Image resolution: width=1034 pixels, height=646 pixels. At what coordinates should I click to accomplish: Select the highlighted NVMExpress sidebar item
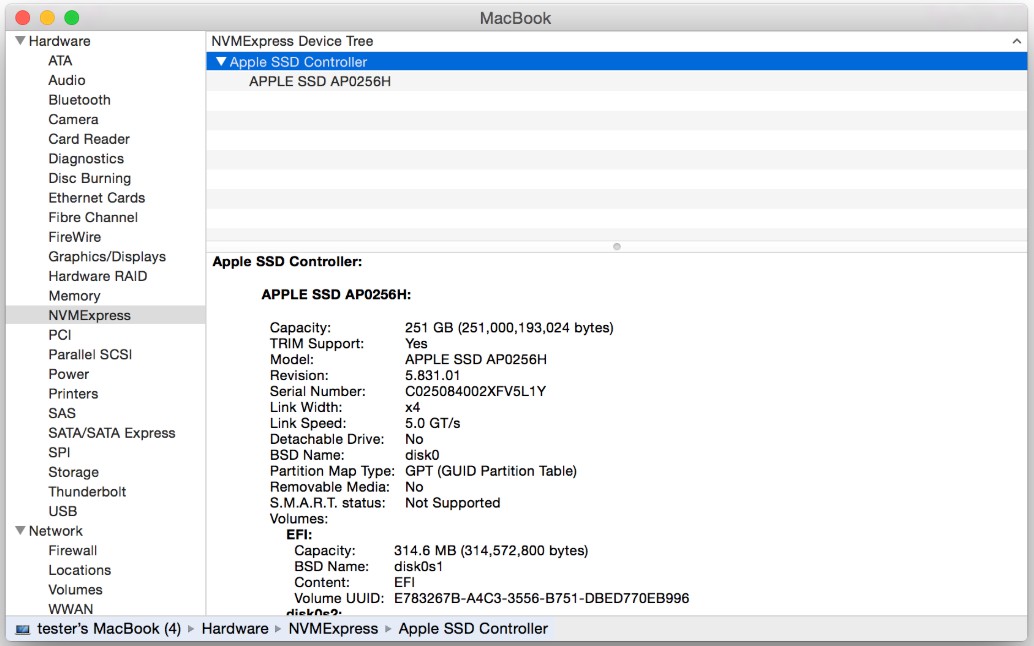106,315
